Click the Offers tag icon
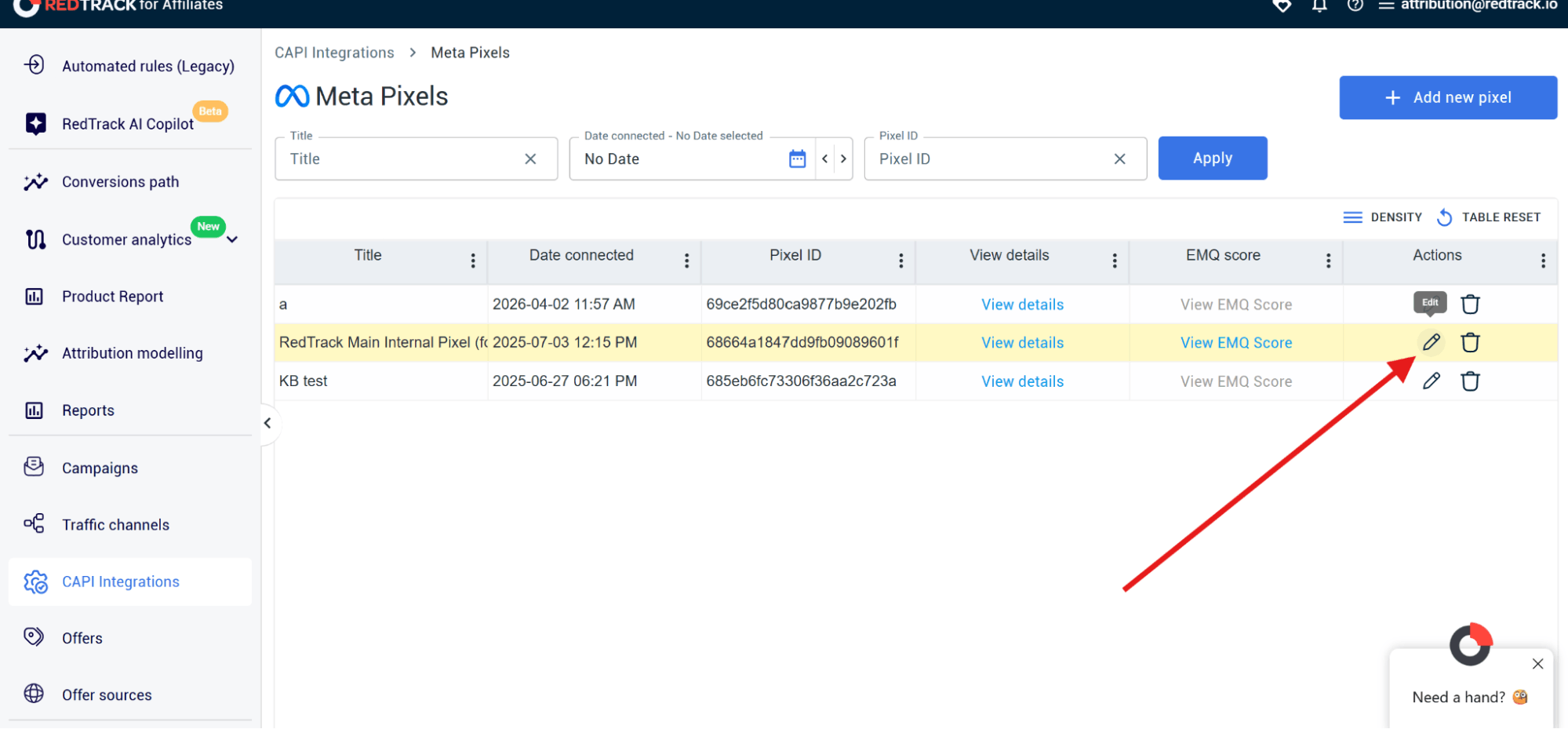The width and height of the screenshot is (1568, 729). (34, 636)
